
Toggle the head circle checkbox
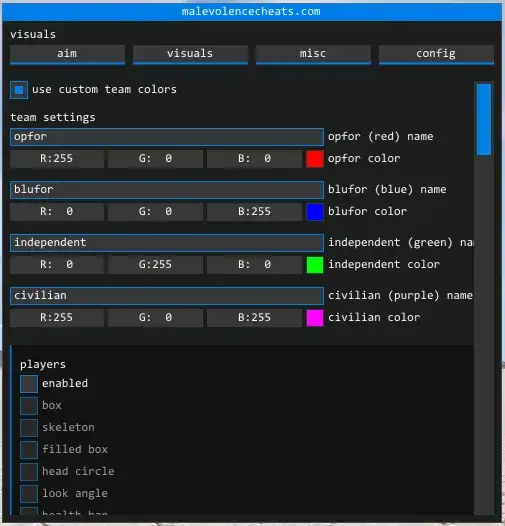(x=29, y=472)
